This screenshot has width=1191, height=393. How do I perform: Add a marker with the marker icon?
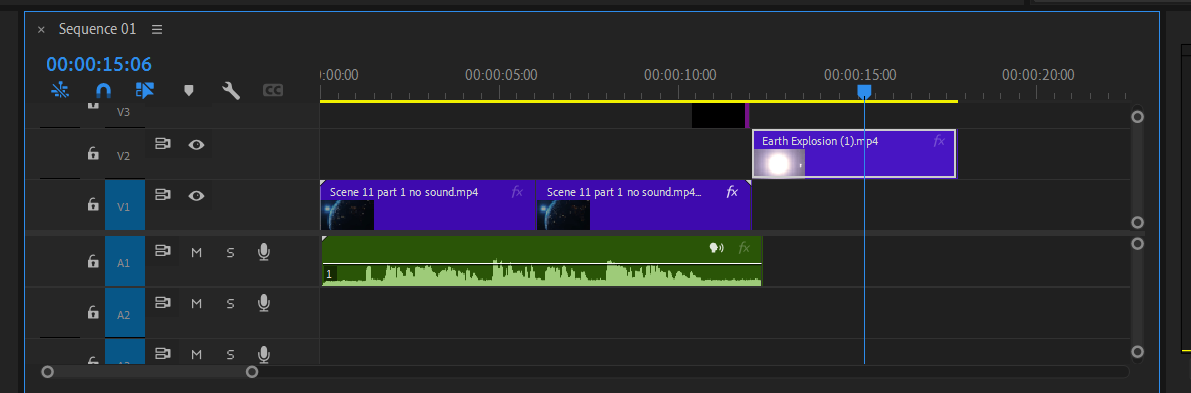(x=189, y=90)
